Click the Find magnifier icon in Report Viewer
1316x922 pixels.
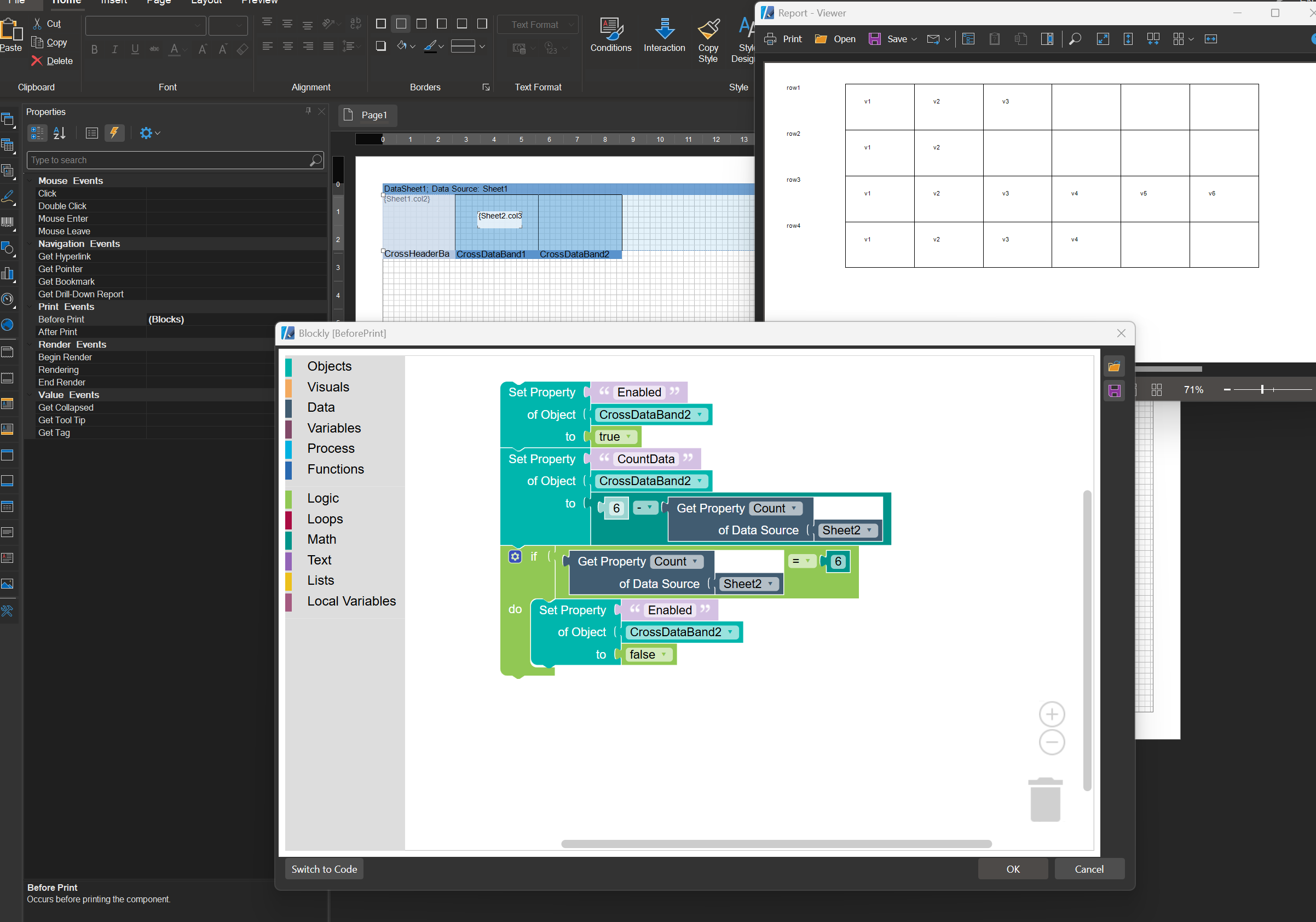pos(1075,39)
